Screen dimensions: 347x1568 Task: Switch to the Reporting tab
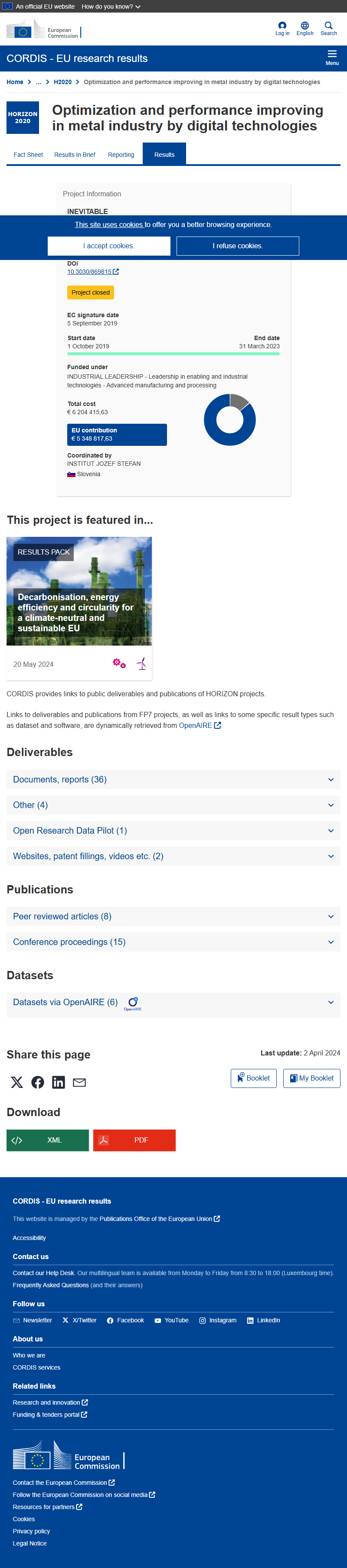121,155
